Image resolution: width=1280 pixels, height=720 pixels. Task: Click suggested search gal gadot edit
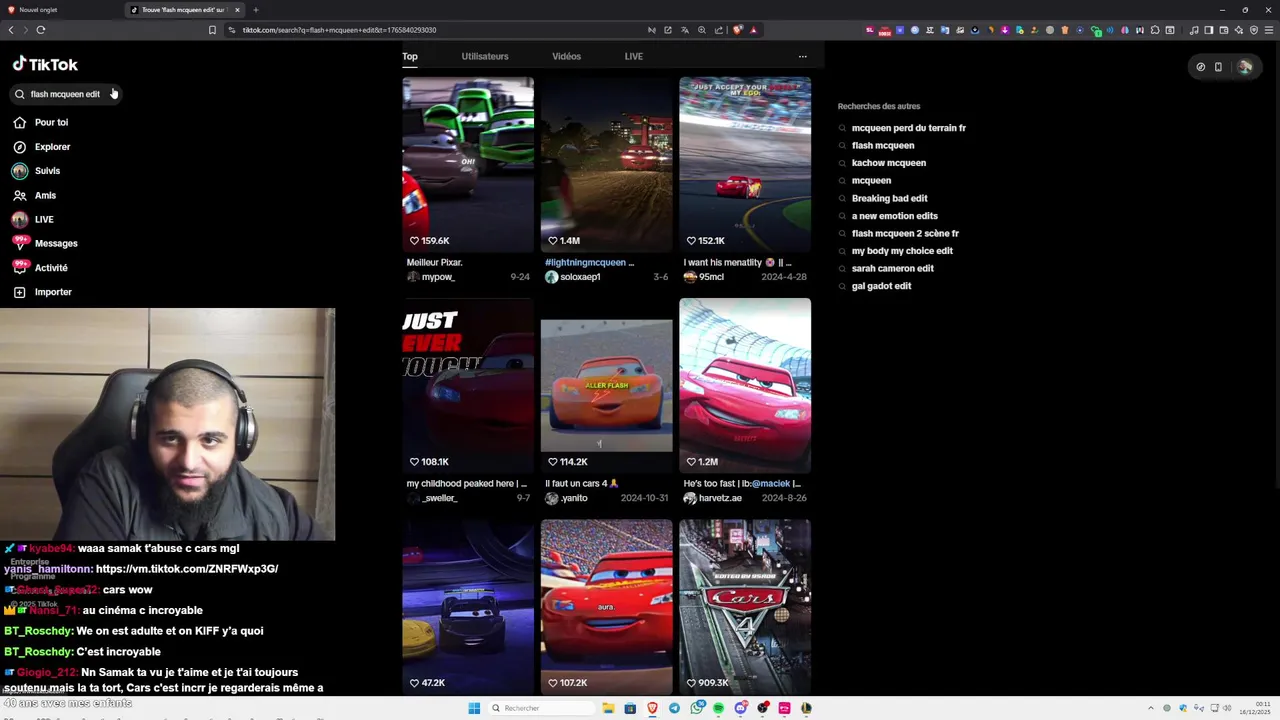point(881,286)
